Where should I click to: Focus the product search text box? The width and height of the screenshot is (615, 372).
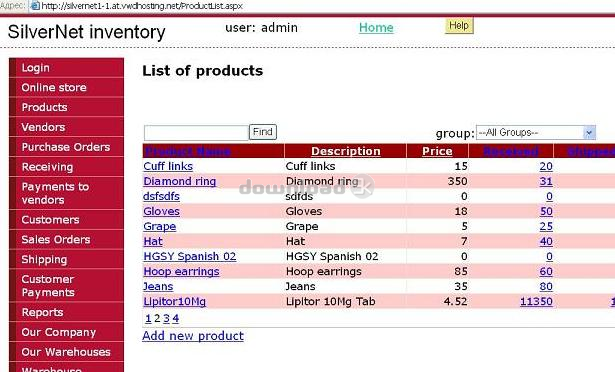tap(196, 133)
